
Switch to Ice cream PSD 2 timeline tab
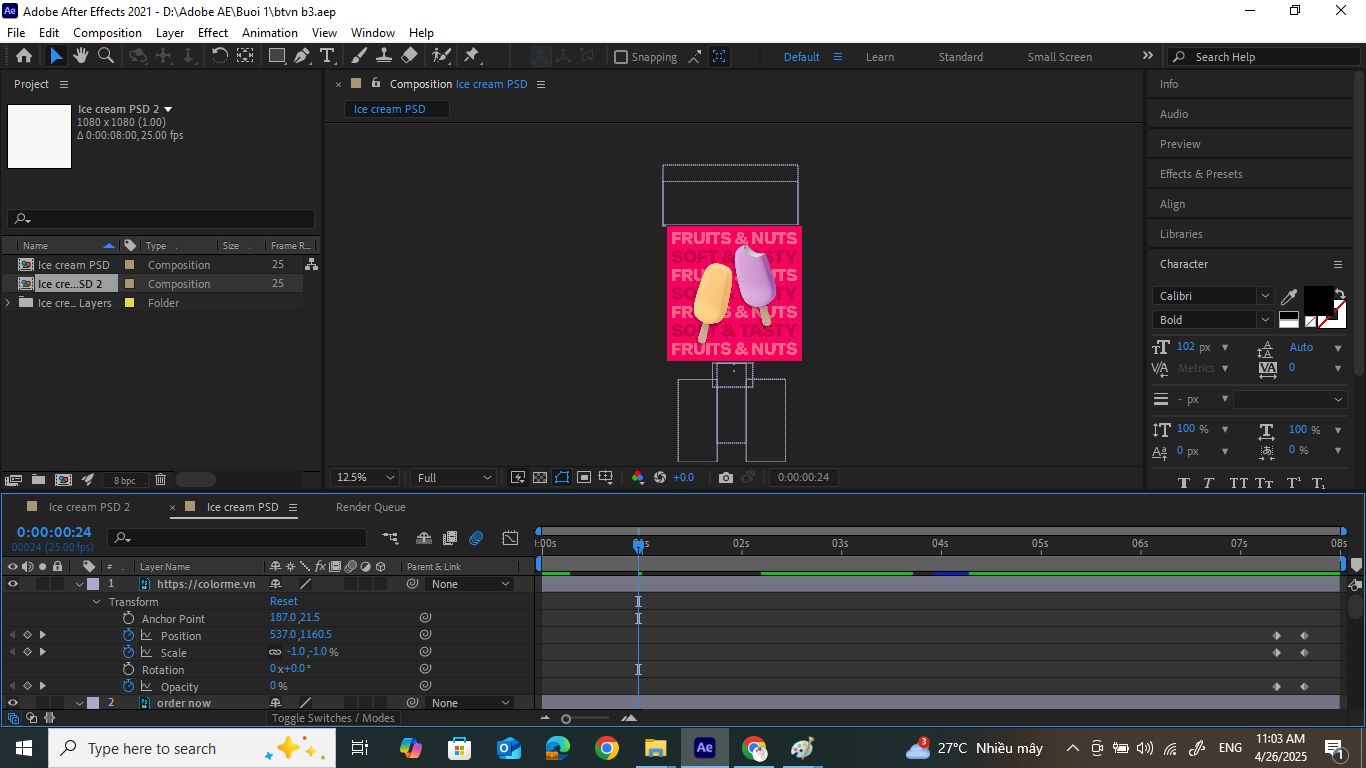pos(89,507)
